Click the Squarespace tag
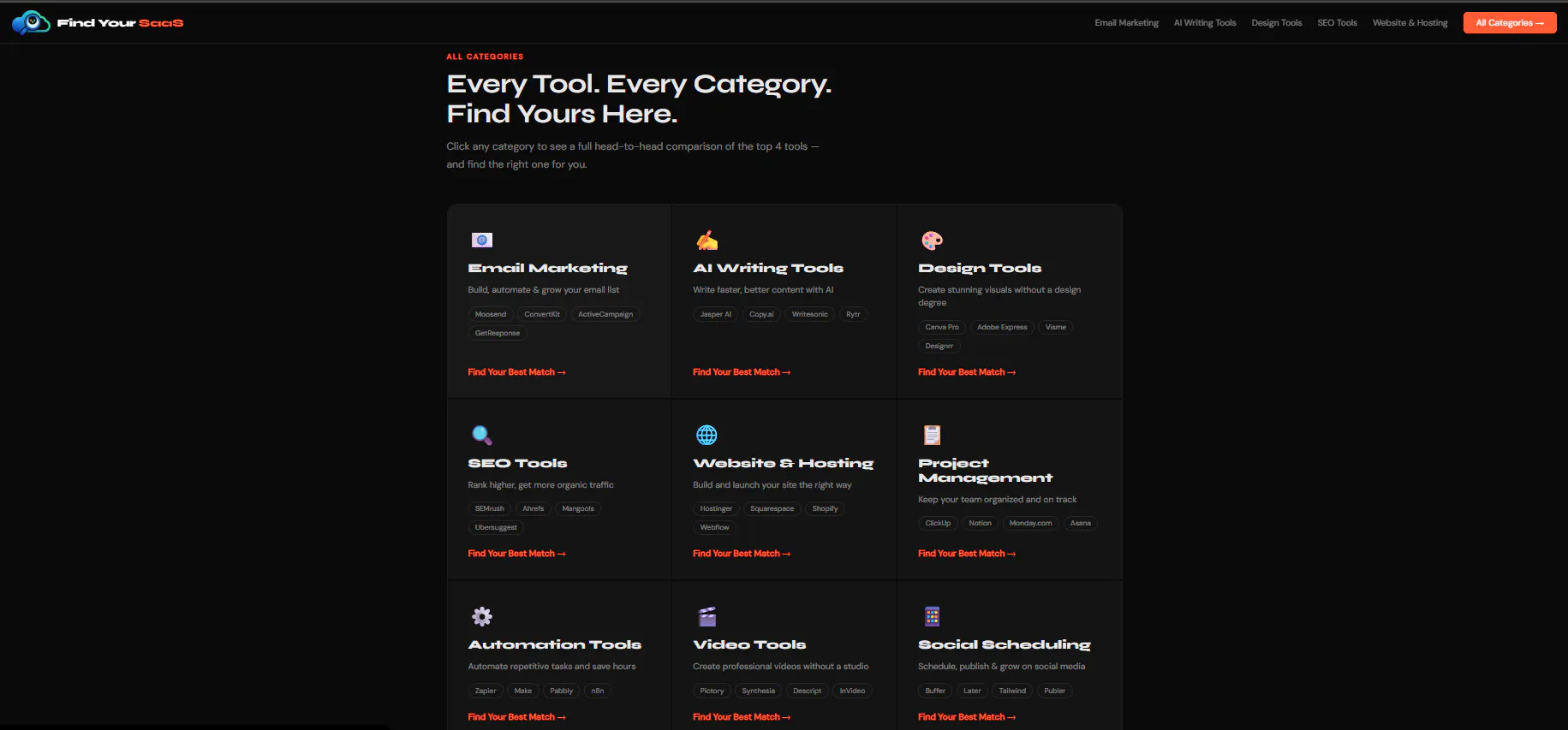 (772, 508)
